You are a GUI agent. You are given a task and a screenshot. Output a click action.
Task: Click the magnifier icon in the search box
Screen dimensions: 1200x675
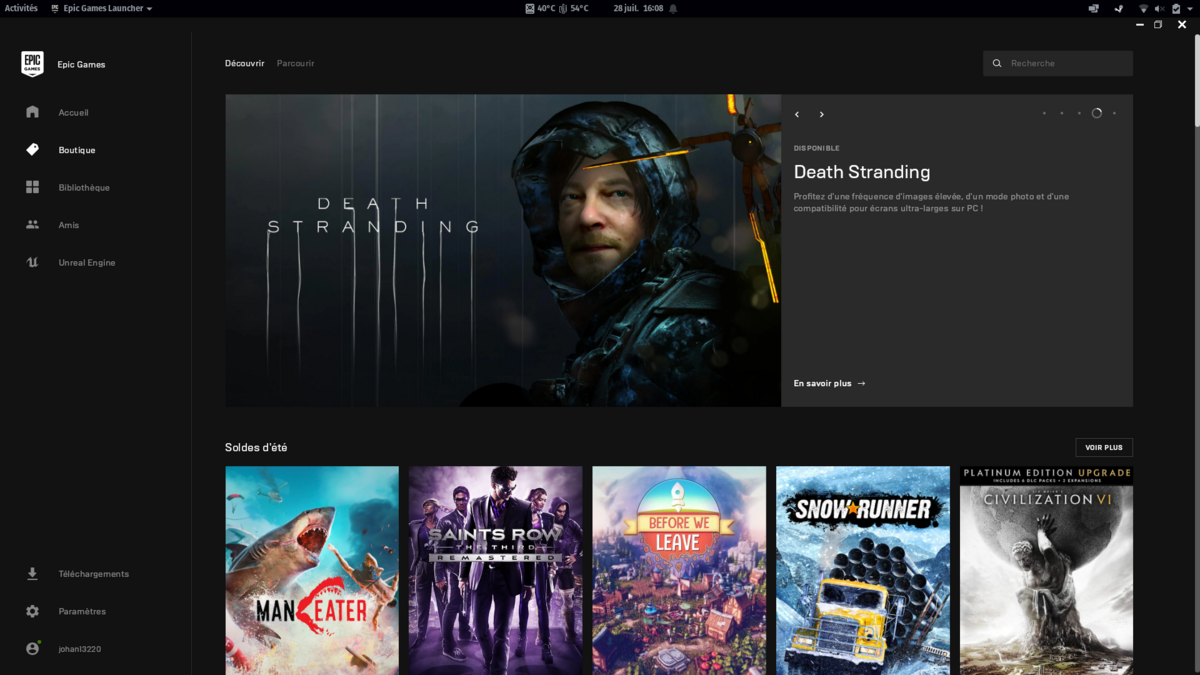tap(997, 63)
